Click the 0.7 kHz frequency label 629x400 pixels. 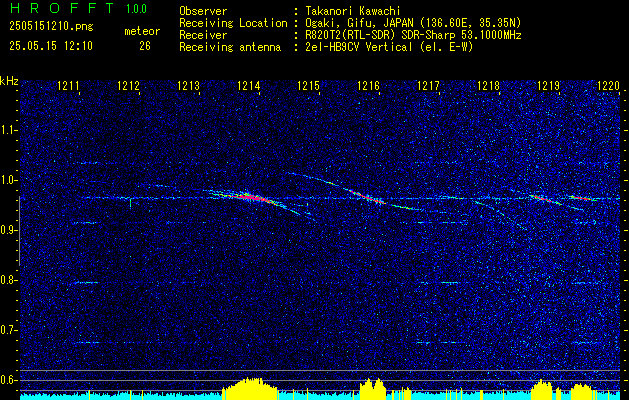point(9,330)
